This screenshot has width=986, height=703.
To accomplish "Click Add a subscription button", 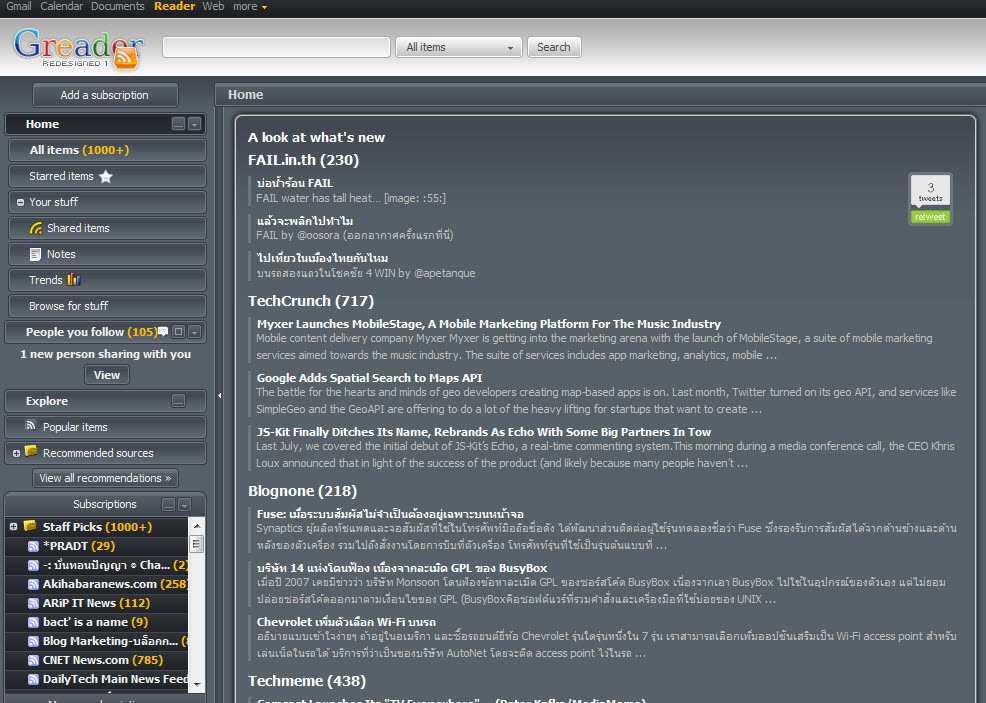I will click(105, 95).
